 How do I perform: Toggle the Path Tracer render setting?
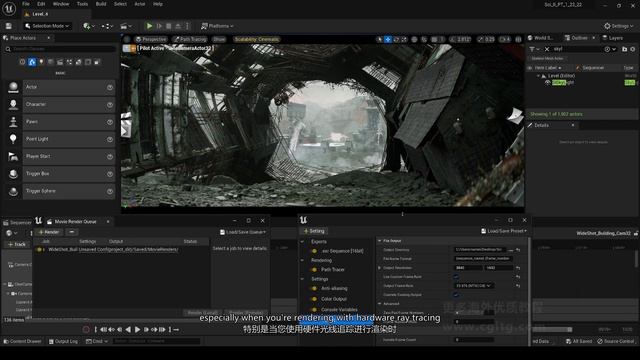(x=314, y=269)
